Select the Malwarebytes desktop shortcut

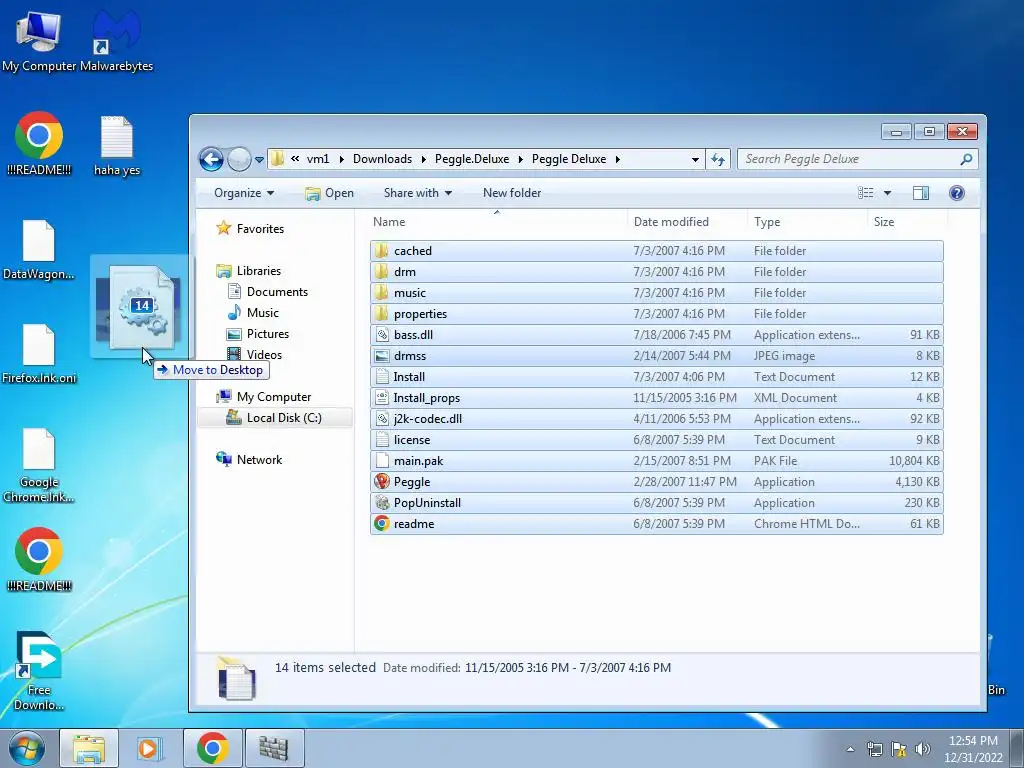pos(116,40)
